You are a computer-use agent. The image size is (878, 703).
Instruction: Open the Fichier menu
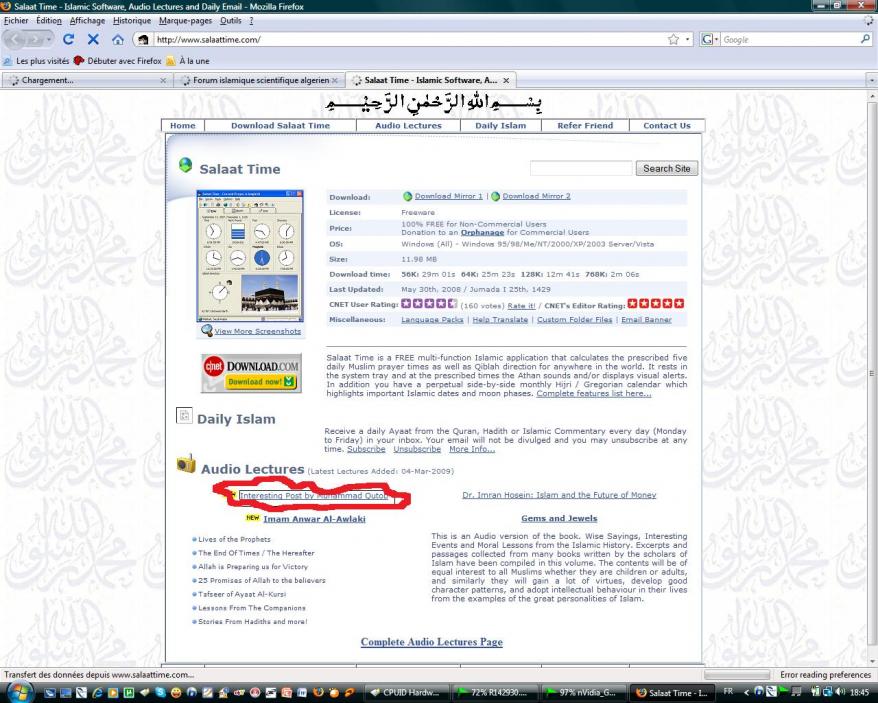pyautogui.click(x=16, y=20)
